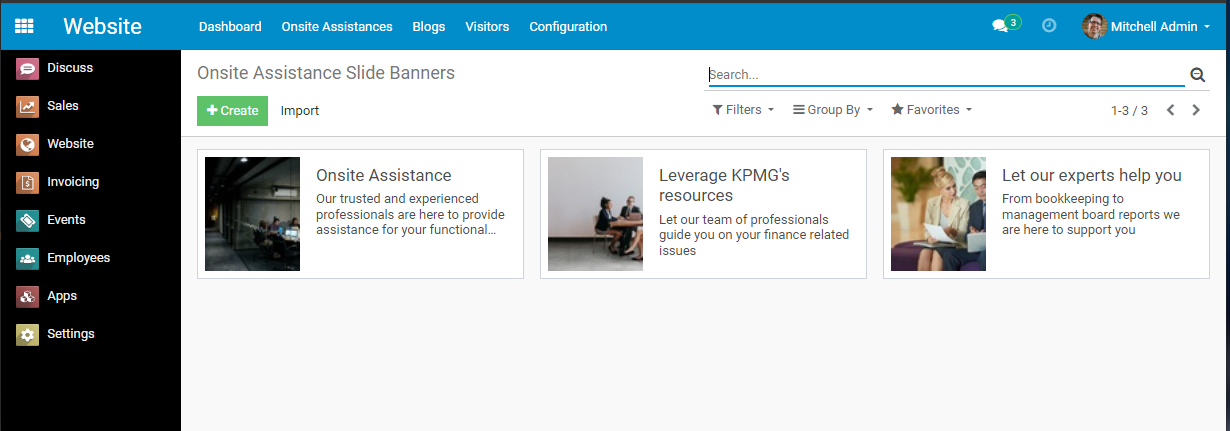Expand the Group By dropdown
1230x431 pixels.
(x=833, y=110)
